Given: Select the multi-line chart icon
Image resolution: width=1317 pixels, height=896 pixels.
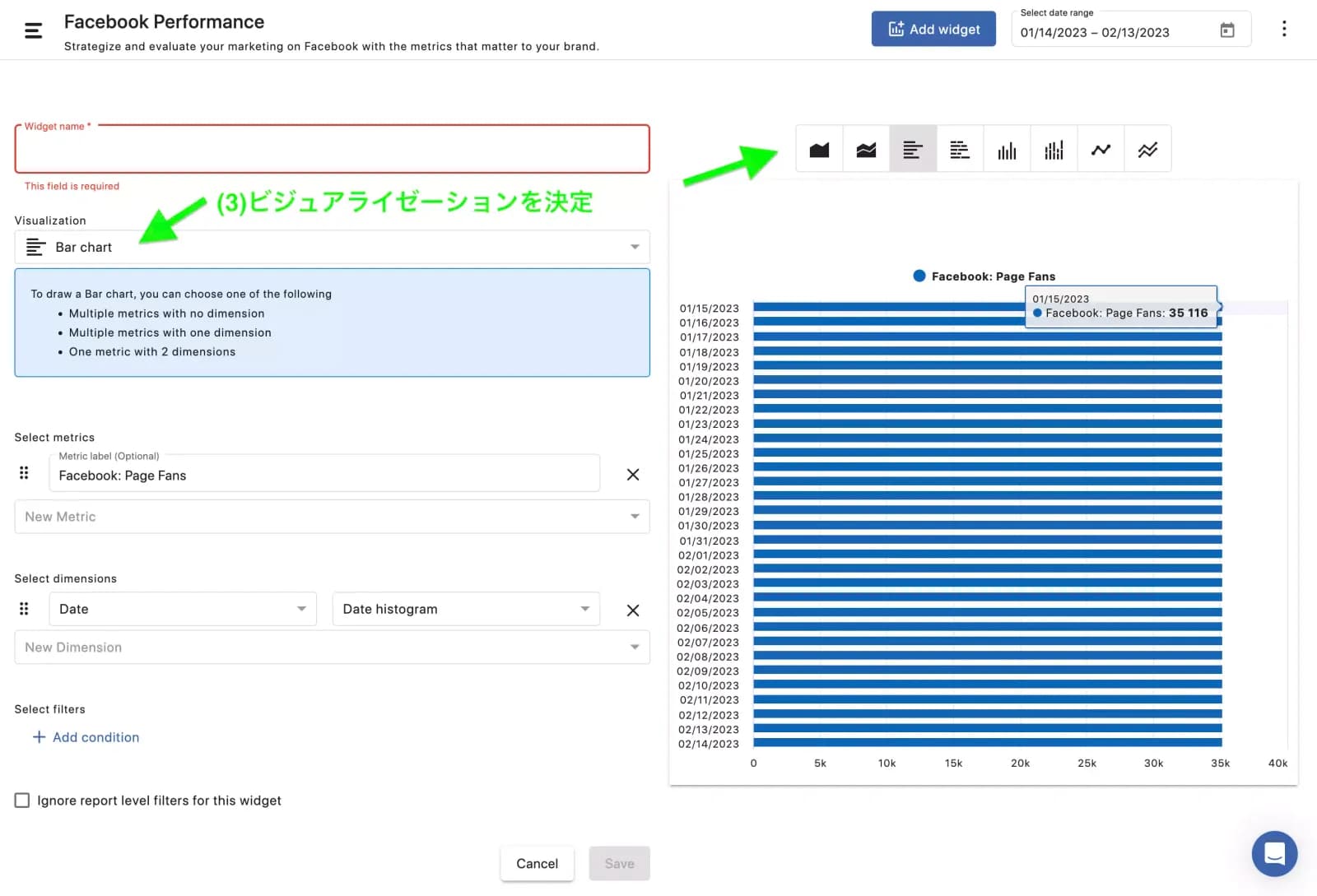Looking at the screenshot, I should [1147, 150].
